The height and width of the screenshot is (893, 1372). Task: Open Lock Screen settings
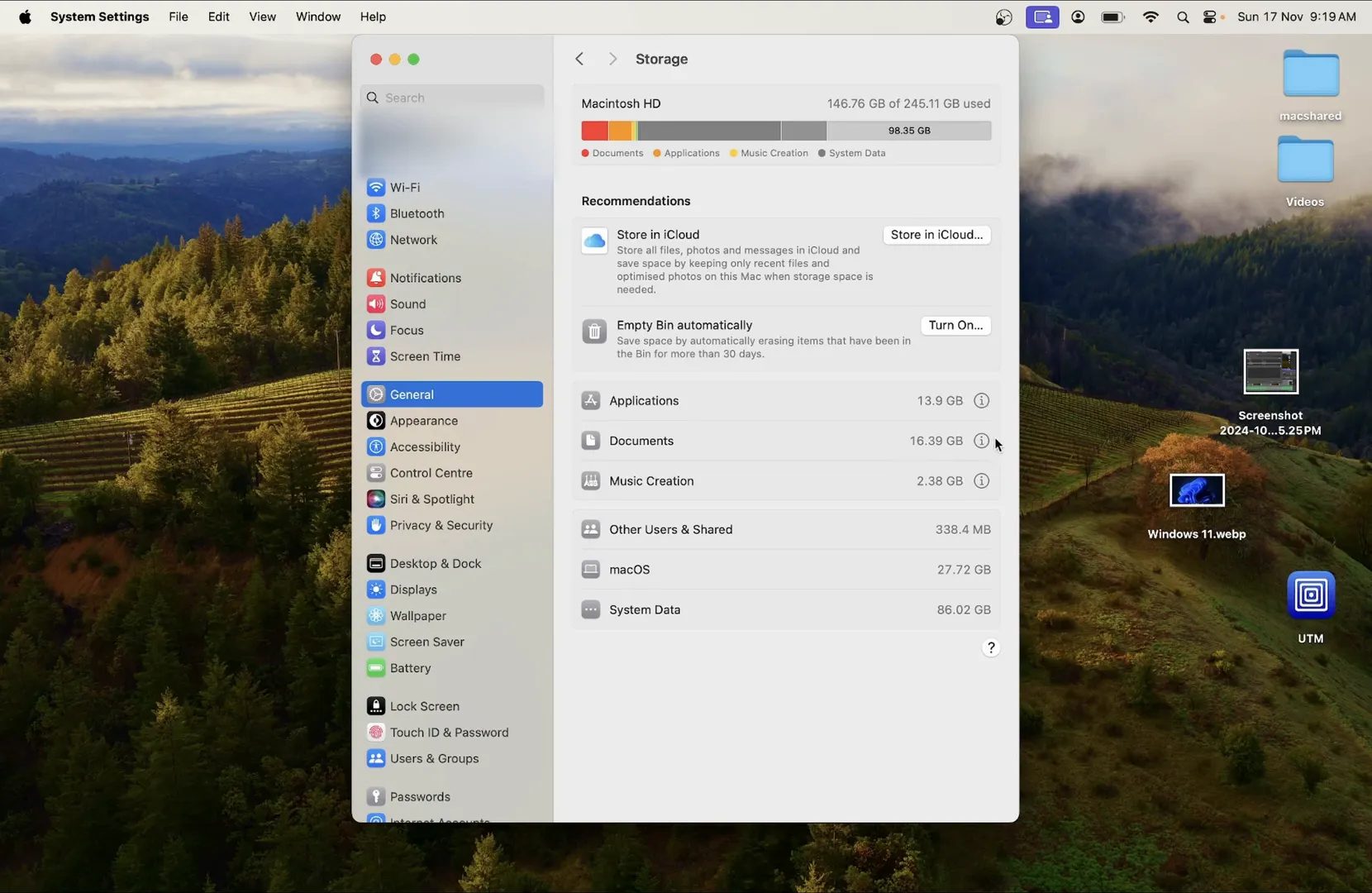click(x=451, y=706)
